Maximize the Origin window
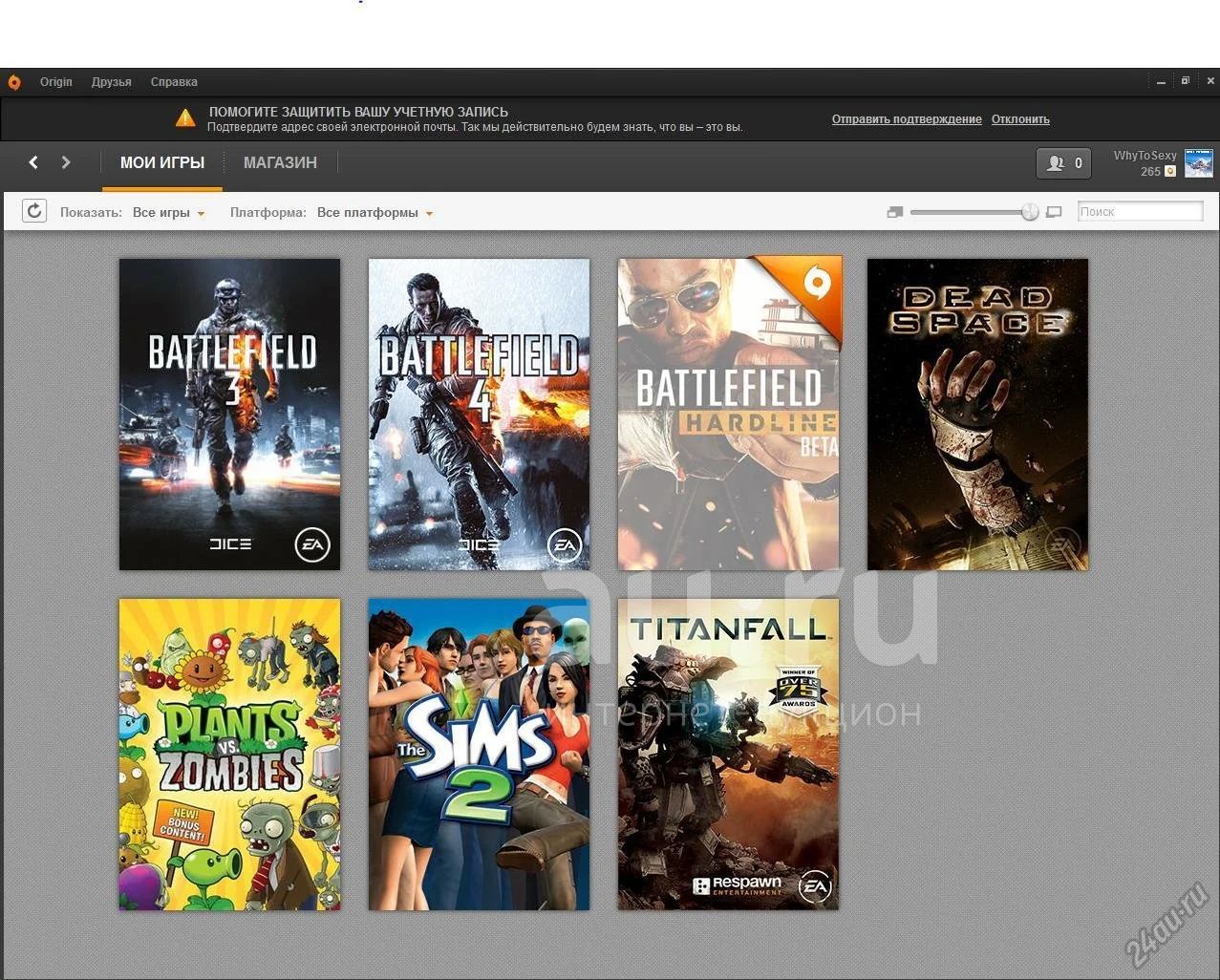Screen dimensions: 1220x980 [1186, 82]
